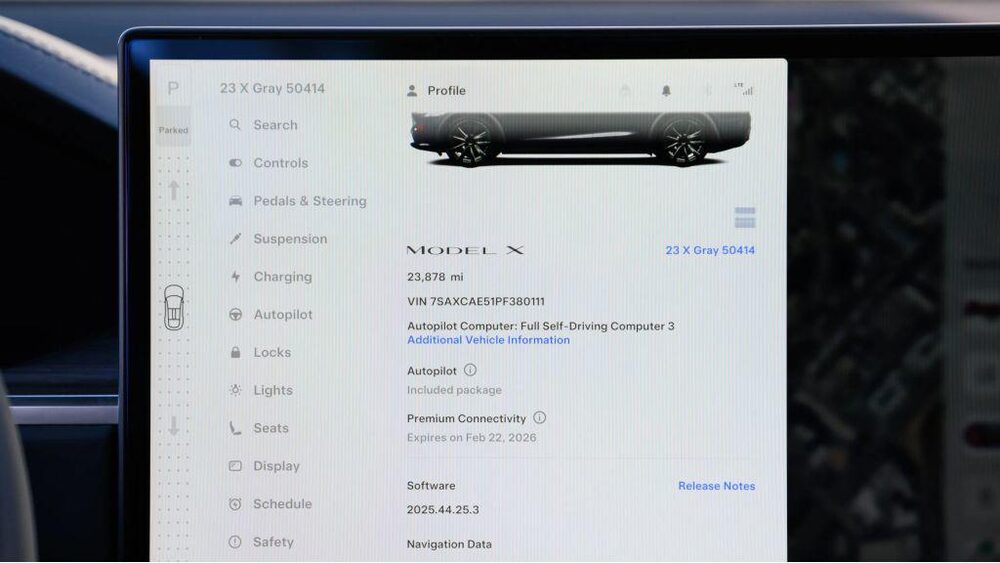The width and height of the screenshot is (1000, 563).
Task: Click the Autopilot info circle icon
Action: [x=470, y=370]
